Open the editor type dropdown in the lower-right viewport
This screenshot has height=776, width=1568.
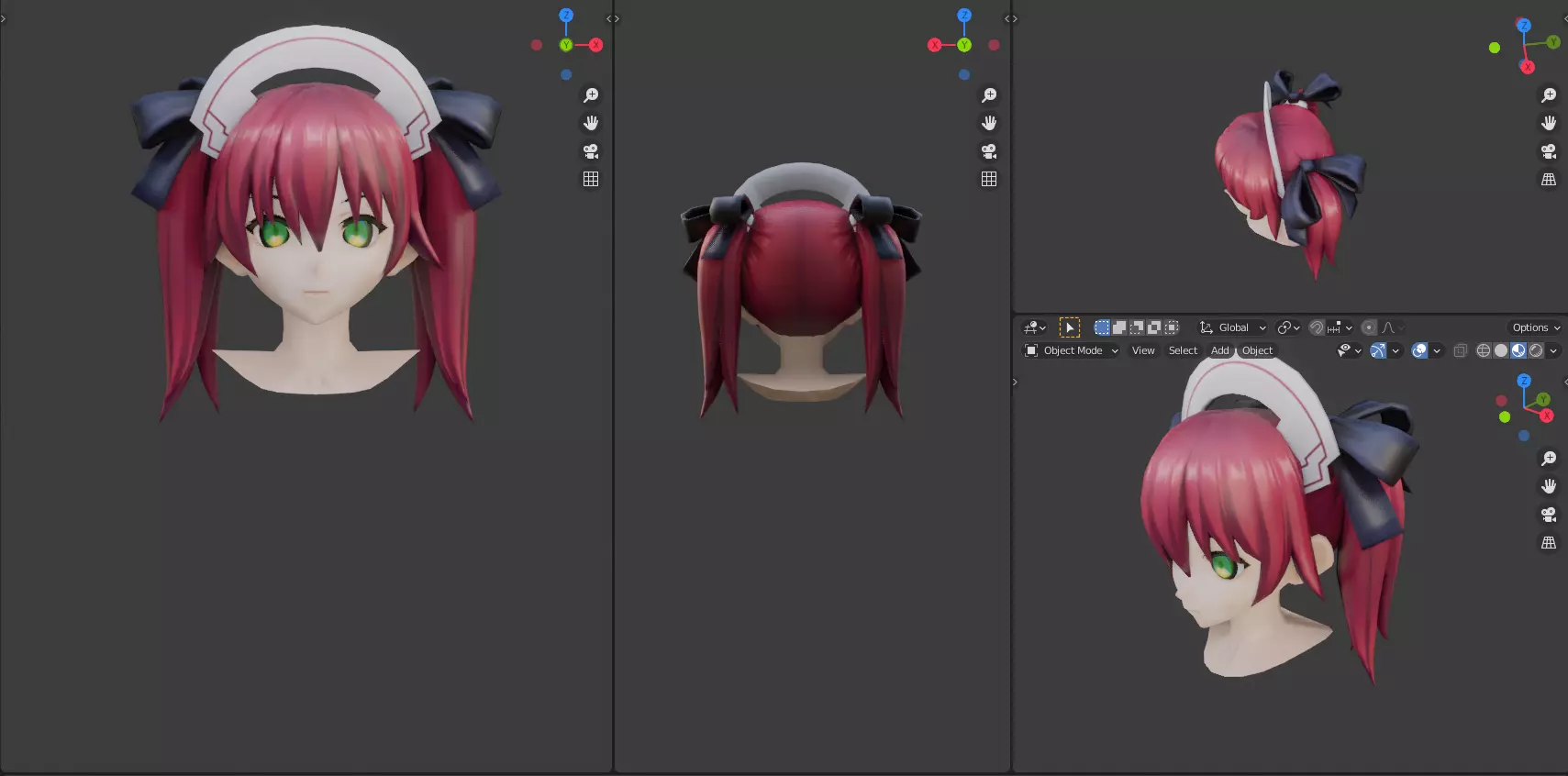1035,327
